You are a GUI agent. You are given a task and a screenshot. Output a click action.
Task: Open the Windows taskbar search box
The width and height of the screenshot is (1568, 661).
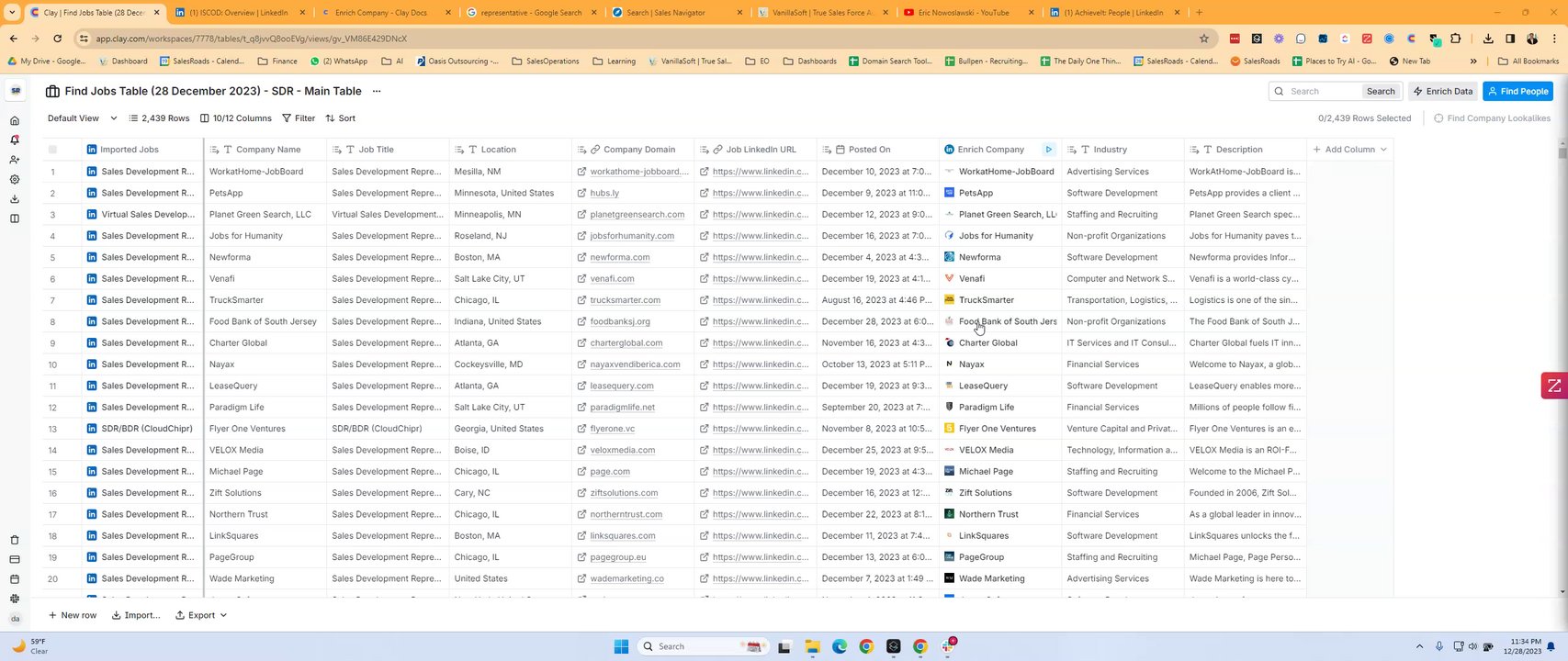pos(704,646)
